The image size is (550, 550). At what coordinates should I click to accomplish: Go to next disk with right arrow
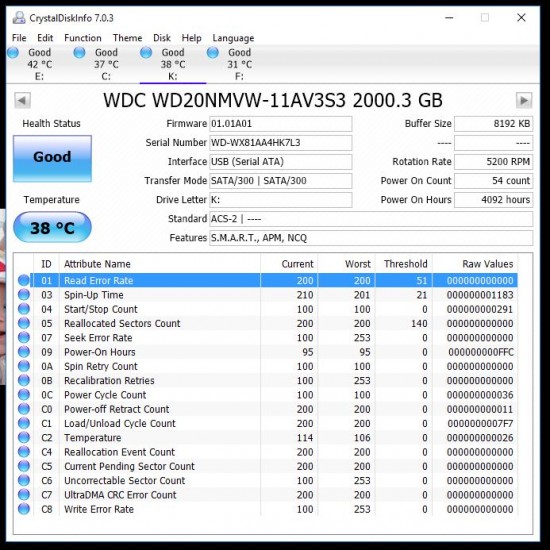click(x=524, y=101)
